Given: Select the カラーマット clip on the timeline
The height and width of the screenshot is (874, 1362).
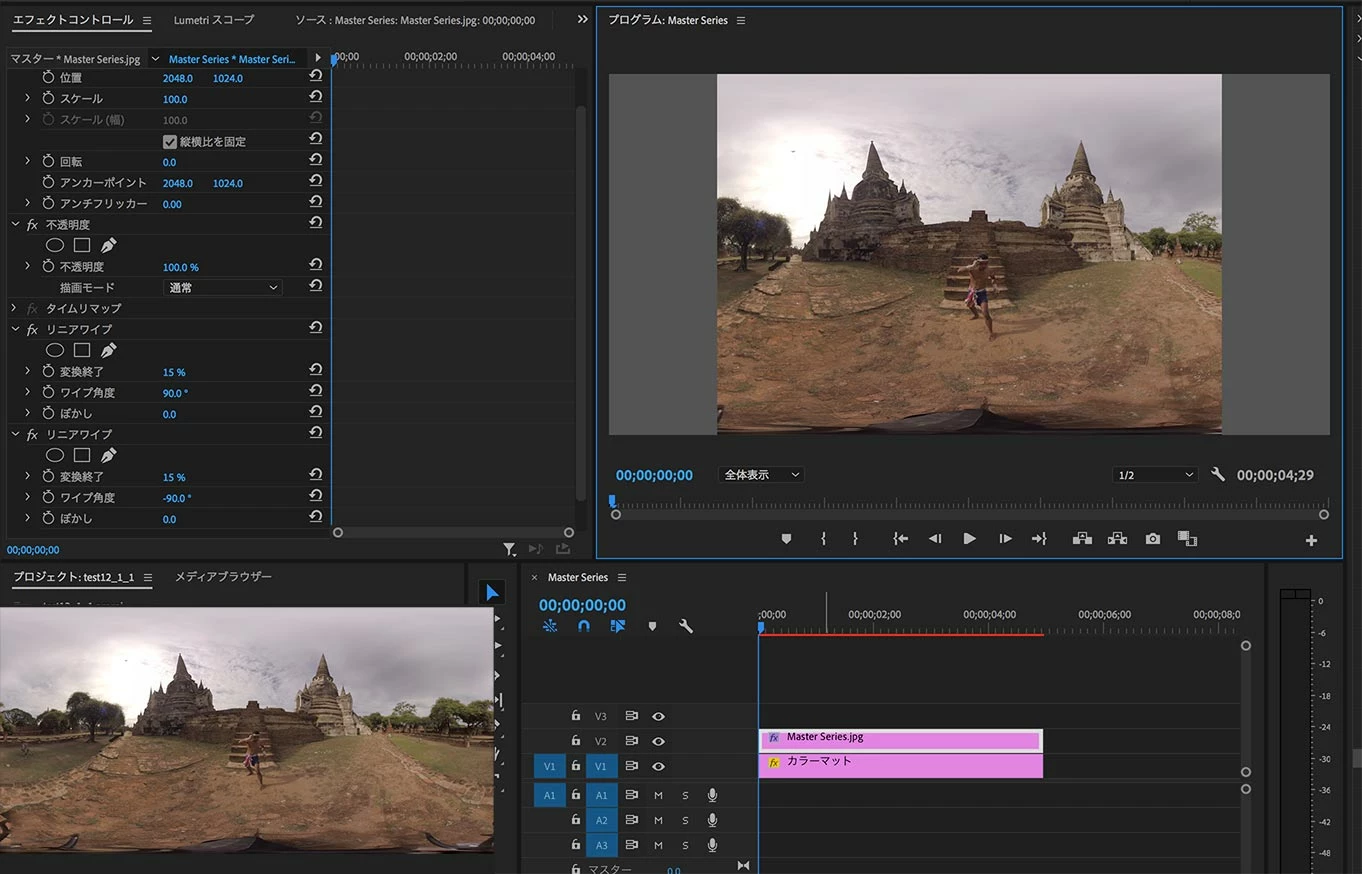Looking at the screenshot, I should point(900,765).
